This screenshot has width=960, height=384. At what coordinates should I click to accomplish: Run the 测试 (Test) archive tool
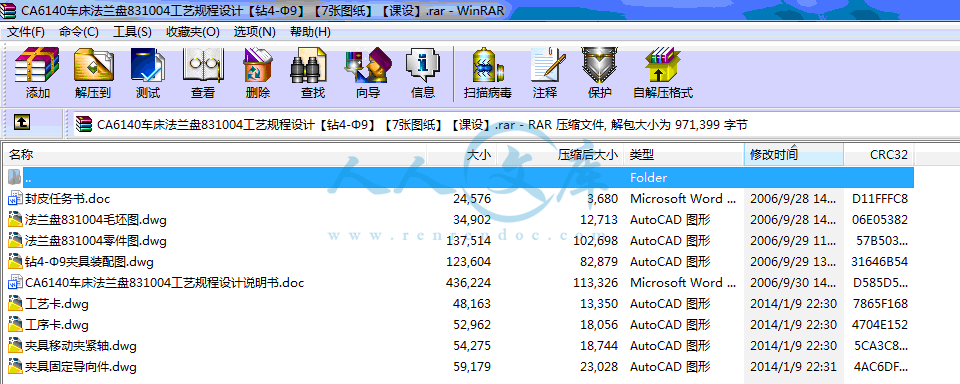click(148, 73)
